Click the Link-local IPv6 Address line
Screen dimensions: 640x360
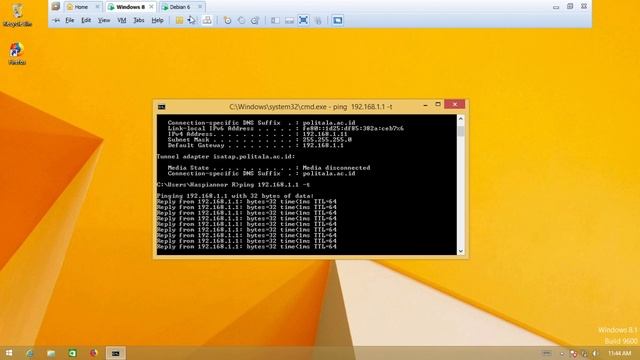(x=285, y=128)
